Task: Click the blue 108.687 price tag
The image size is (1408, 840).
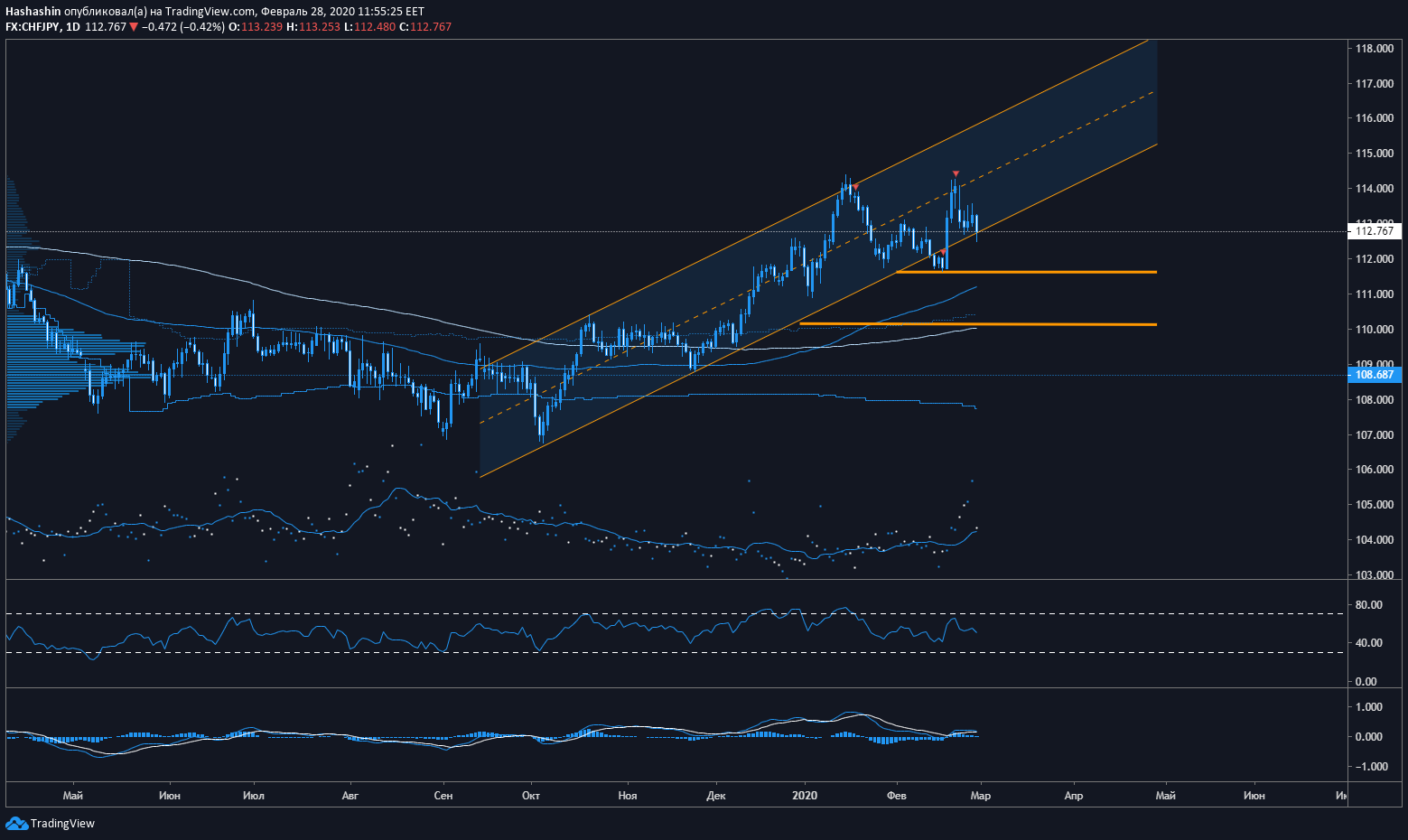Action: pos(1374,374)
